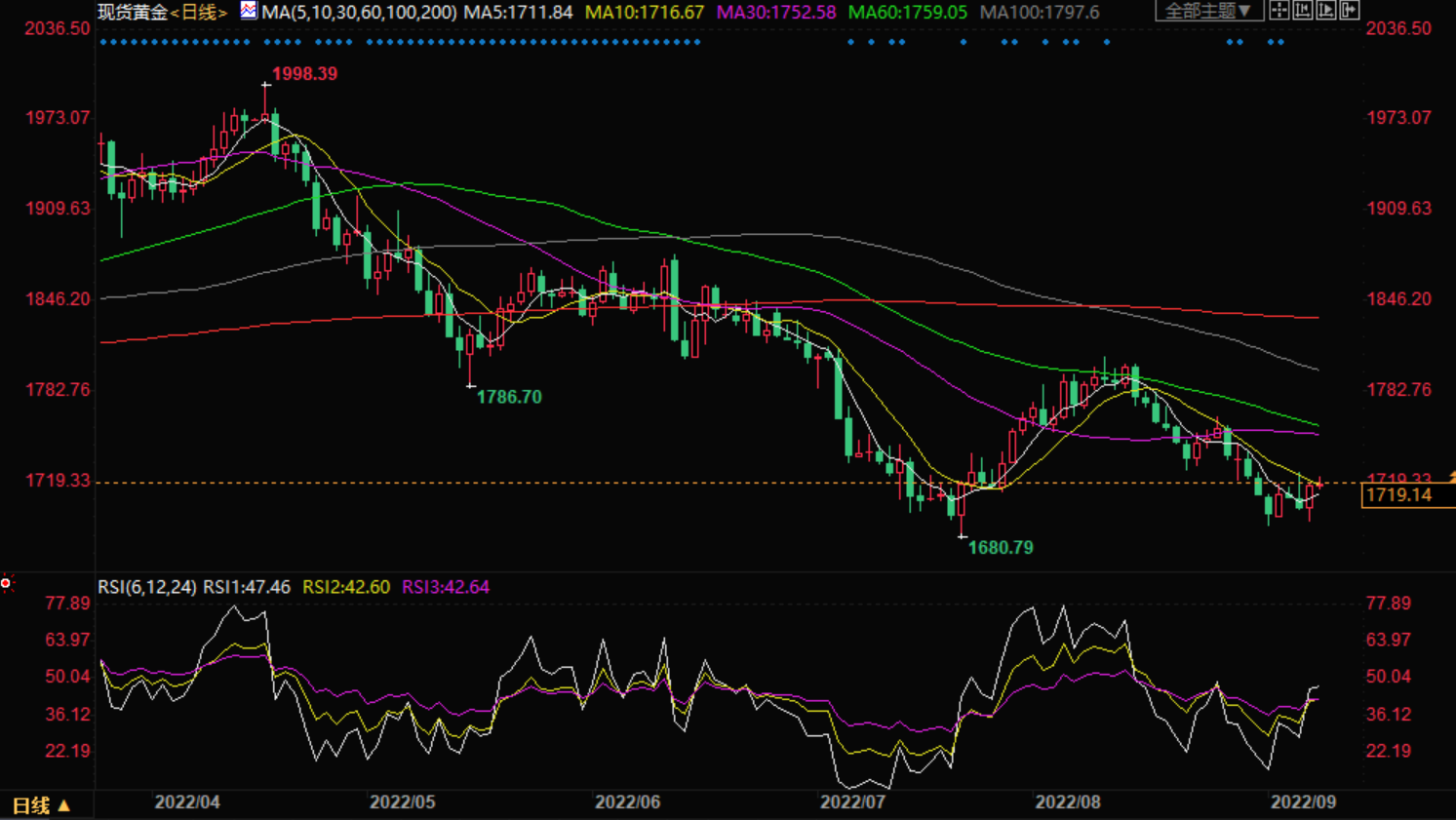The height and width of the screenshot is (820, 1456).
Task: Click the 2022/05 date on time axis
Action: coord(402,801)
